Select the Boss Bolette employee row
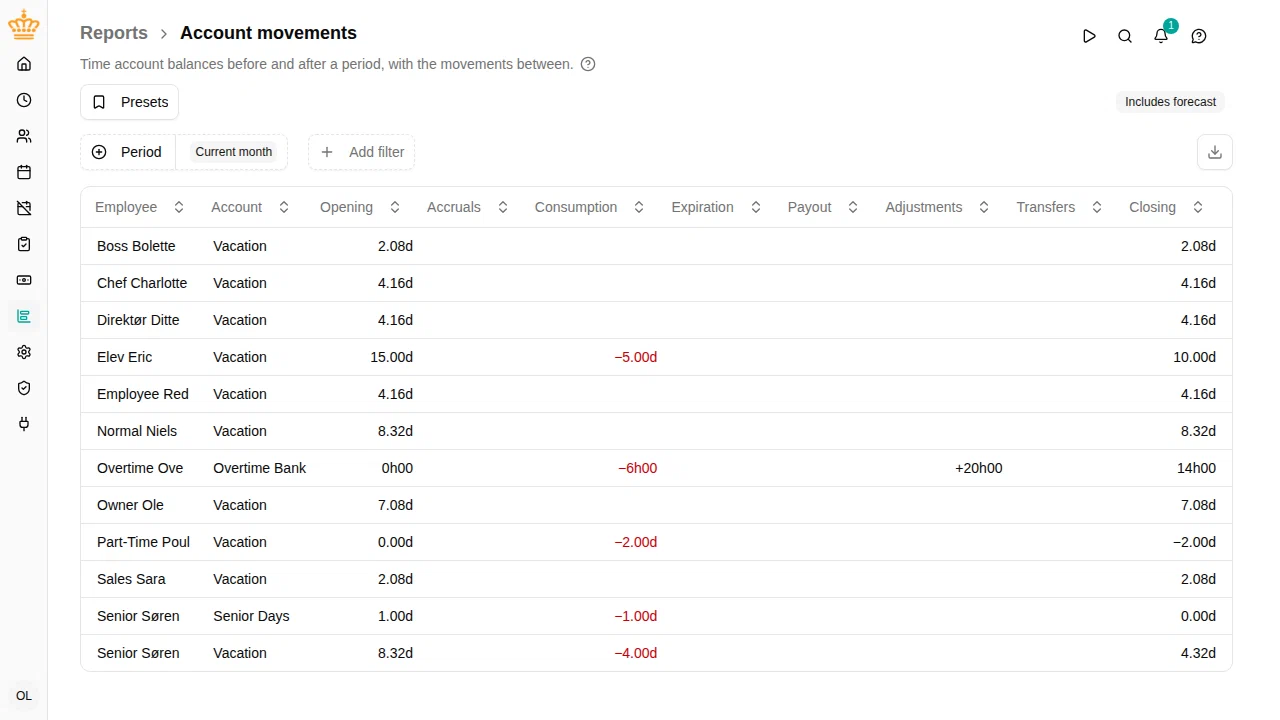 pyautogui.click(x=656, y=246)
